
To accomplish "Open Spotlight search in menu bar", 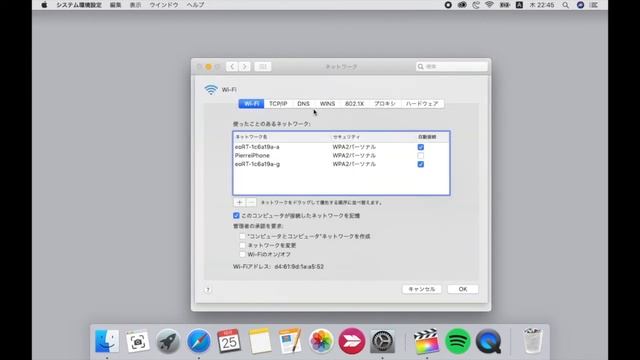I will pyautogui.click(x=565, y=5).
